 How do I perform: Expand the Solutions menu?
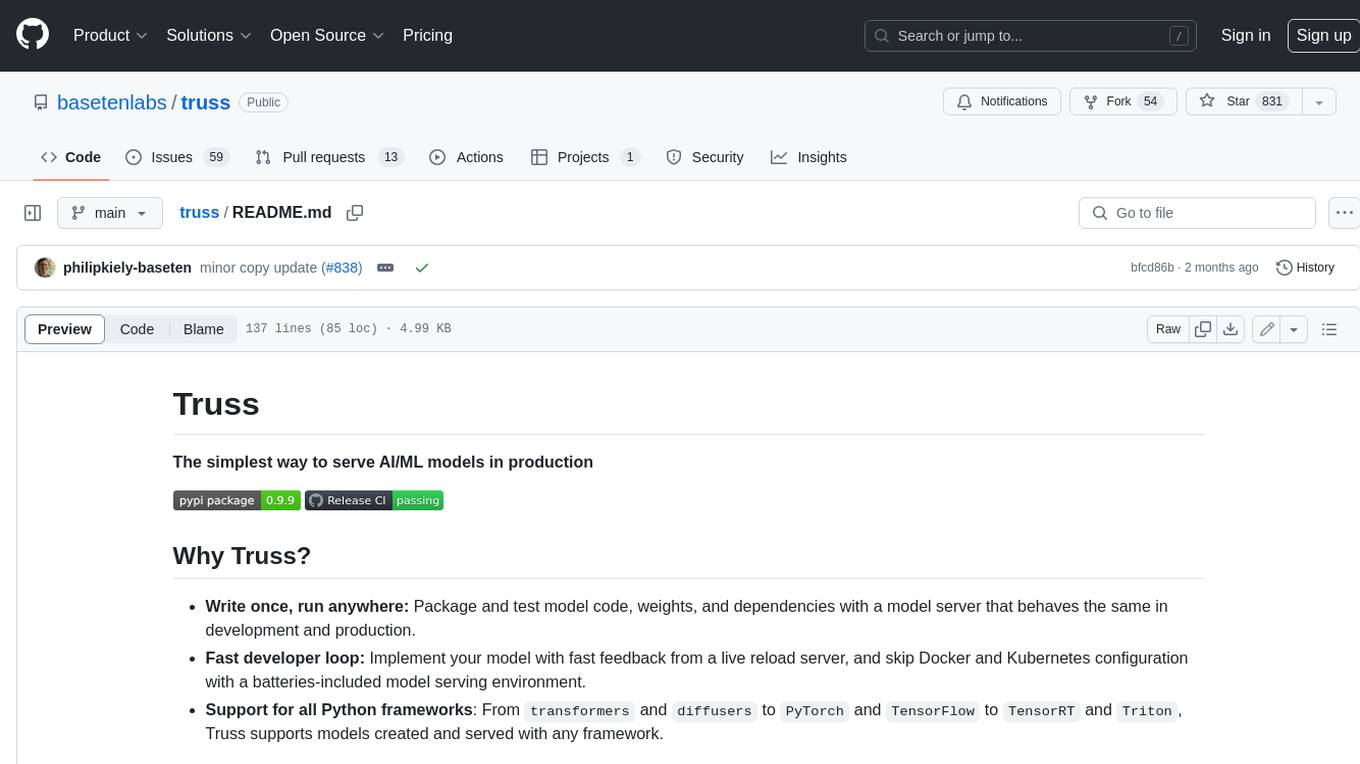(x=208, y=35)
